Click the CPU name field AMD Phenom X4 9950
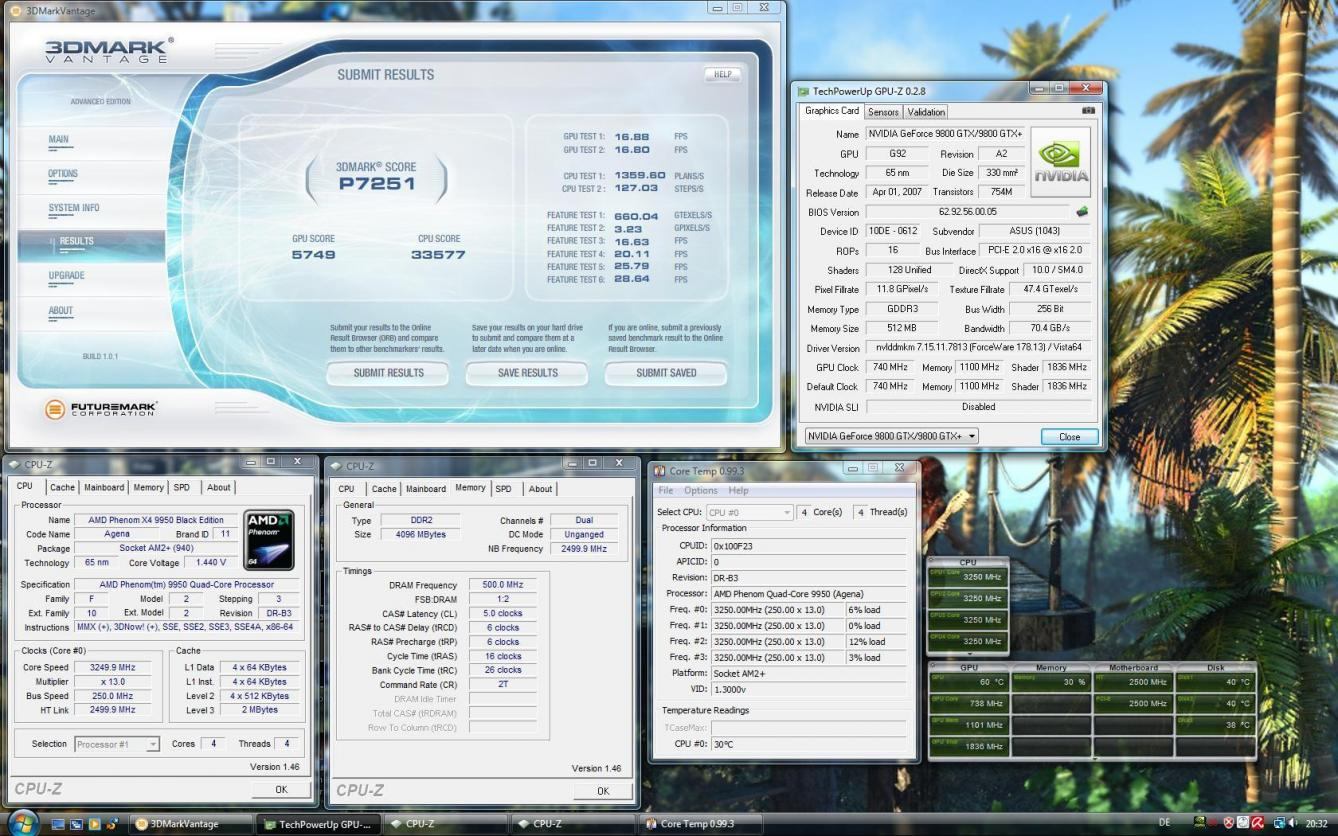1338x836 pixels. [157, 520]
